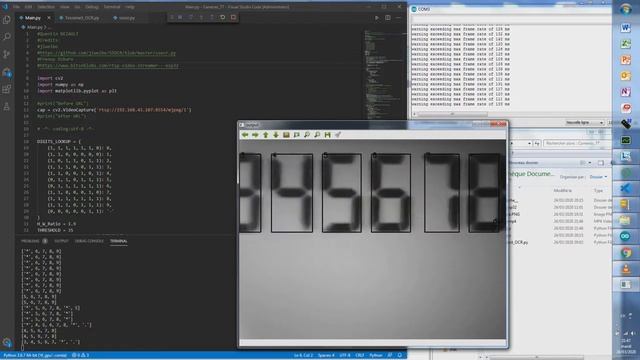Click the VS Code minimap
Image resolution: width=640 pixels, height=360 pixels.
click(x=384, y=73)
